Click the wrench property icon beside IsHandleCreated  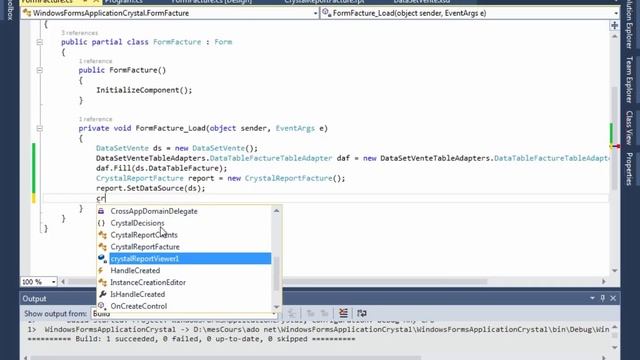click(x=102, y=294)
